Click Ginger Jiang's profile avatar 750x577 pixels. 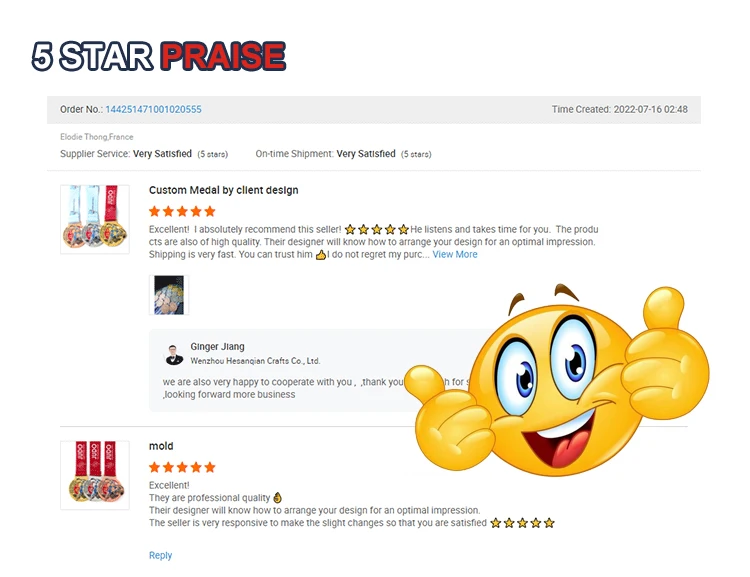click(174, 355)
